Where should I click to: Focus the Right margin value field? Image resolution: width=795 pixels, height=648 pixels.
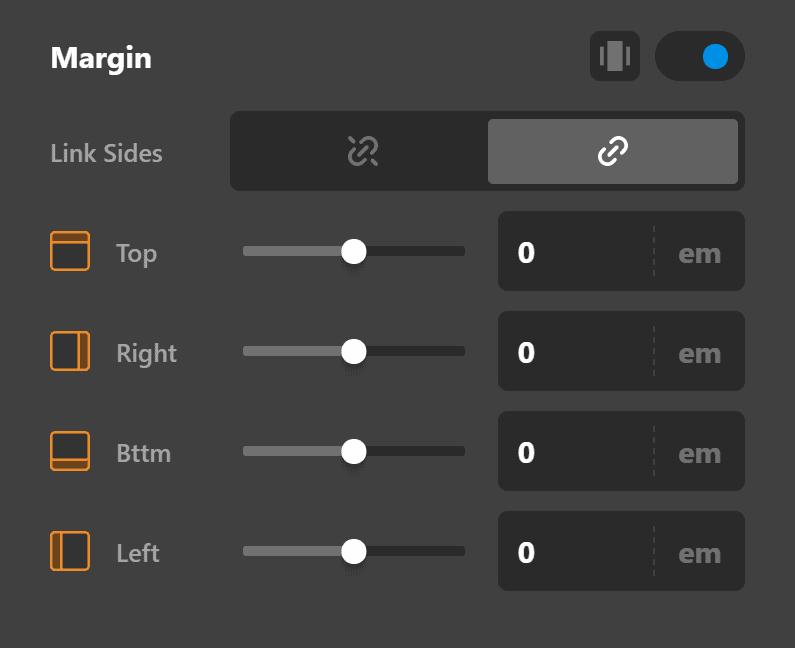tap(576, 351)
